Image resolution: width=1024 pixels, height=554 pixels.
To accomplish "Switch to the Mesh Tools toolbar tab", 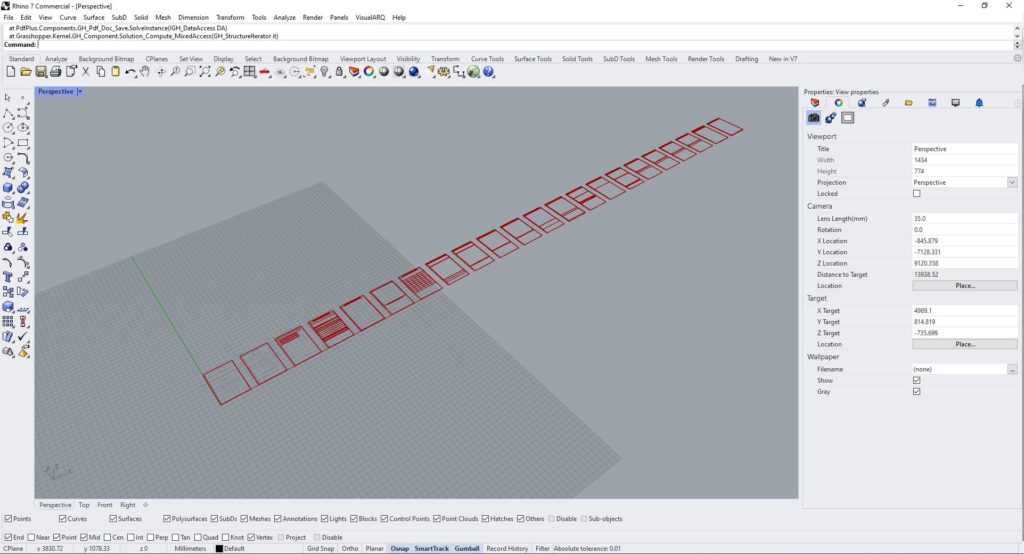I will pos(661,59).
